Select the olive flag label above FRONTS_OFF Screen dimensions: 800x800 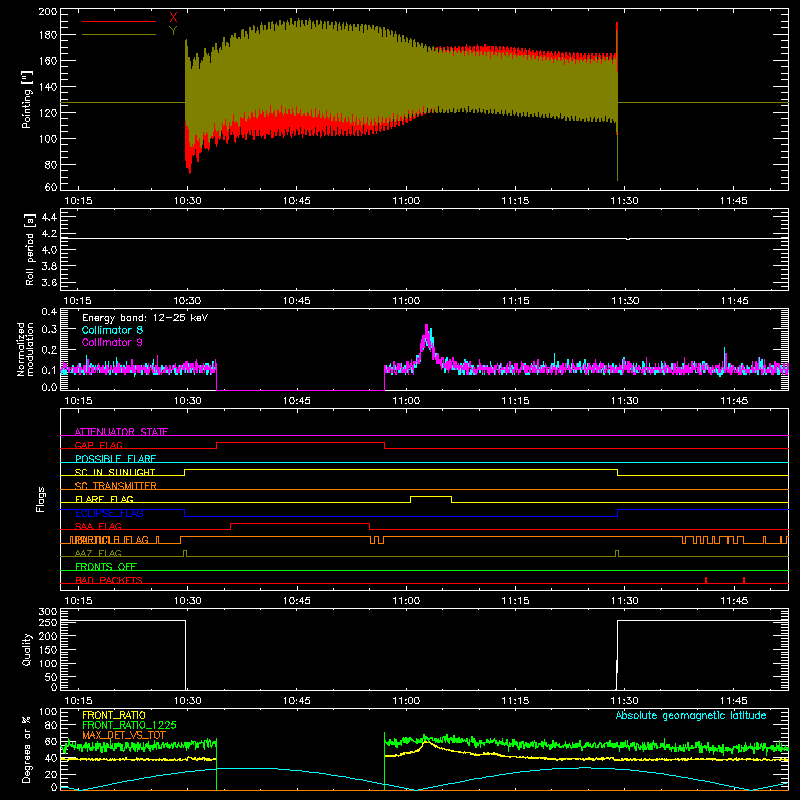(x=98, y=553)
